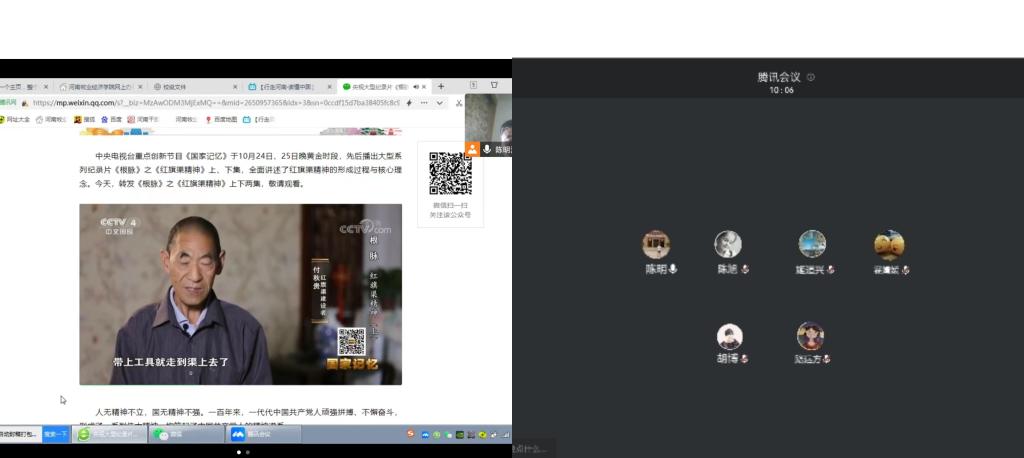
Task: Click the Tencent Meeting tray icon
Action: (x=425, y=434)
